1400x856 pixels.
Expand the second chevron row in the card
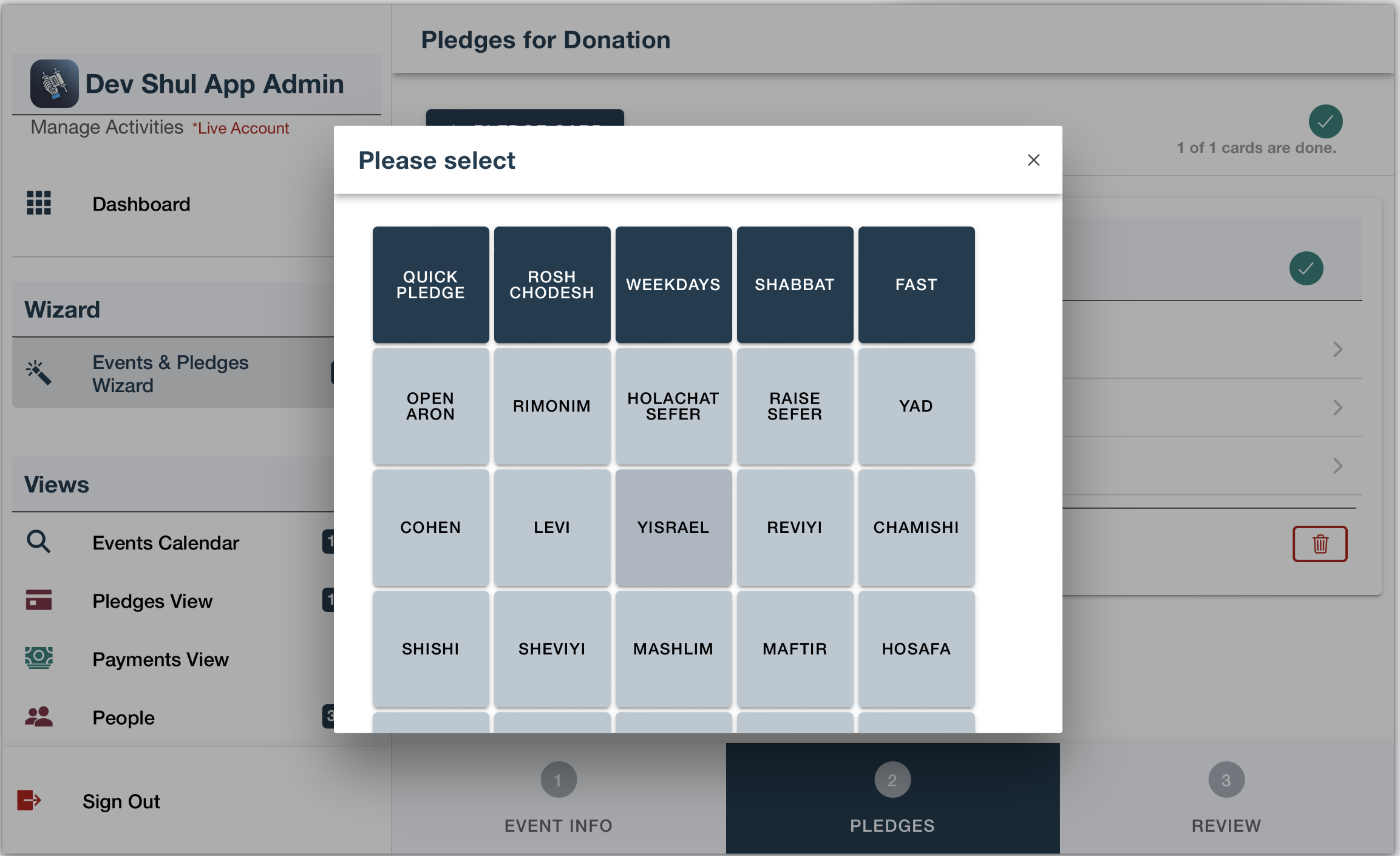pos(1337,408)
